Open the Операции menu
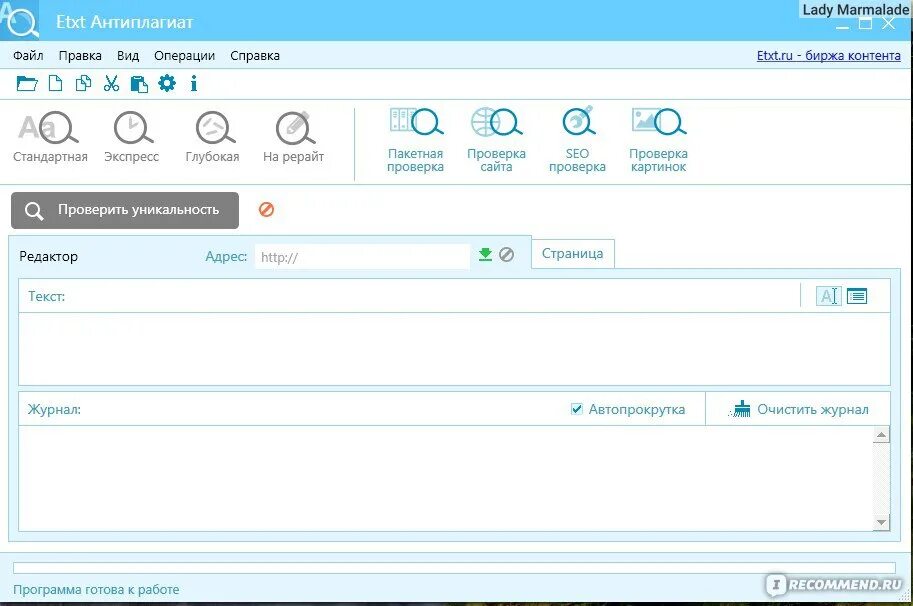This screenshot has height=606, width=913. tap(185, 56)
